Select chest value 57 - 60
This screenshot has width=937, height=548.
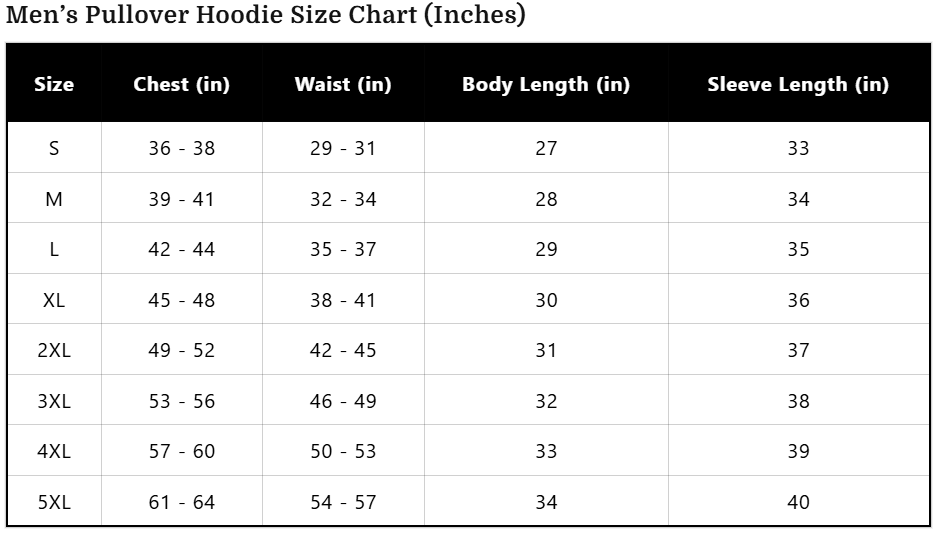[x=181, y=451]
